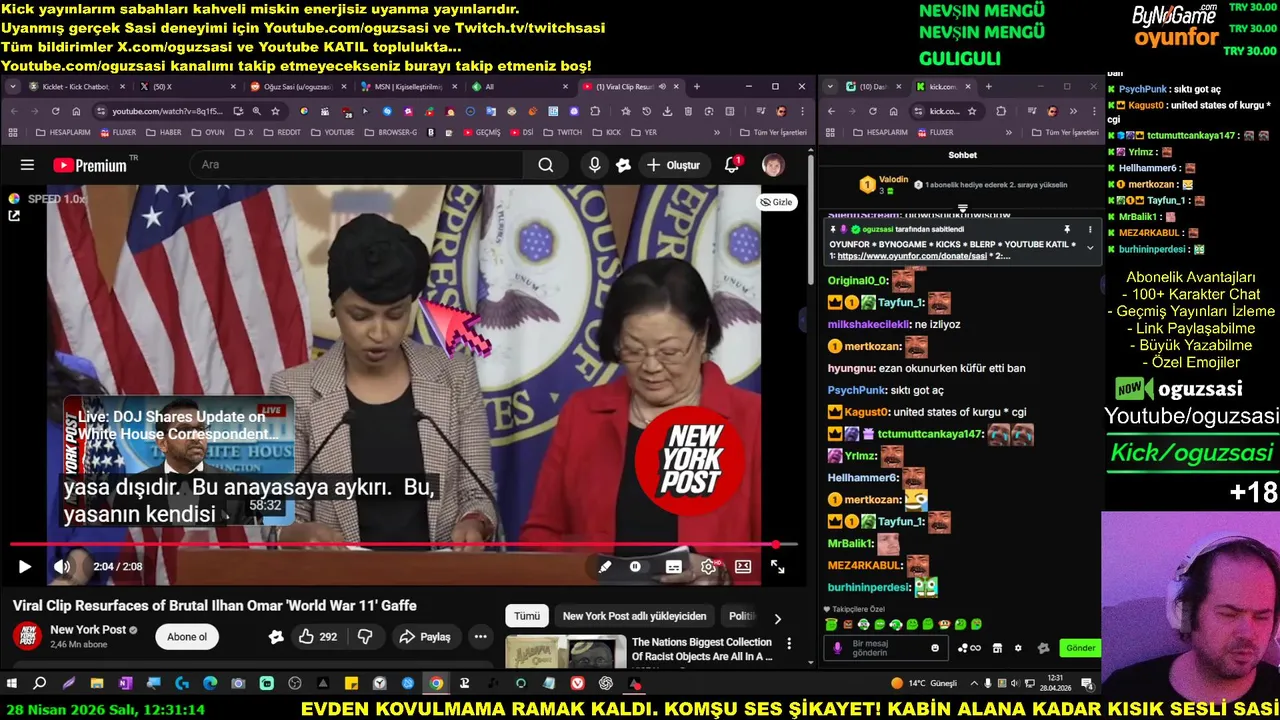Open the YouTube notifications bell

pyautogui.click(x=732, y=165)
